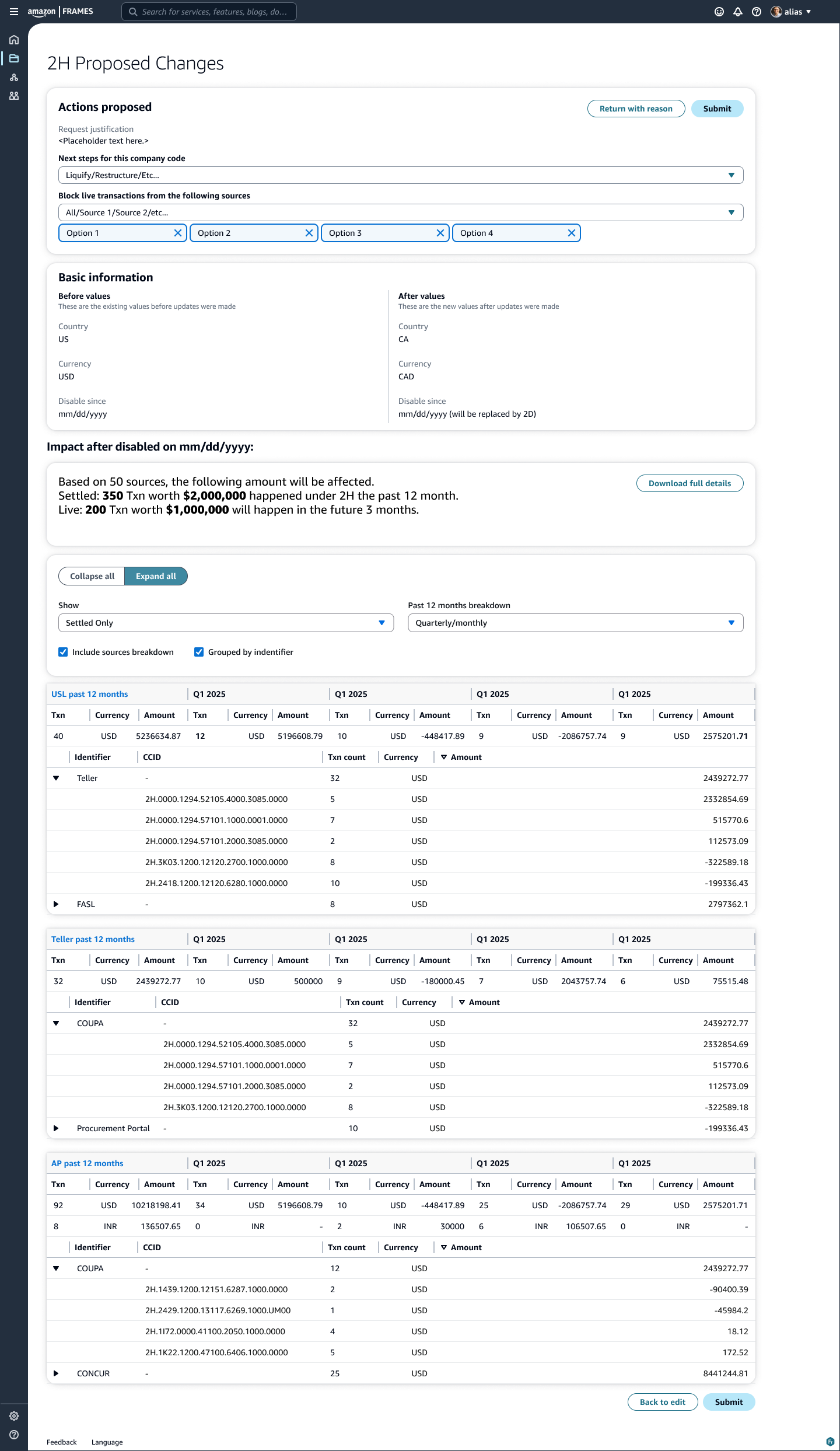
Task: Click Feedback in the footer
Action: click(x=61, y=1442)
